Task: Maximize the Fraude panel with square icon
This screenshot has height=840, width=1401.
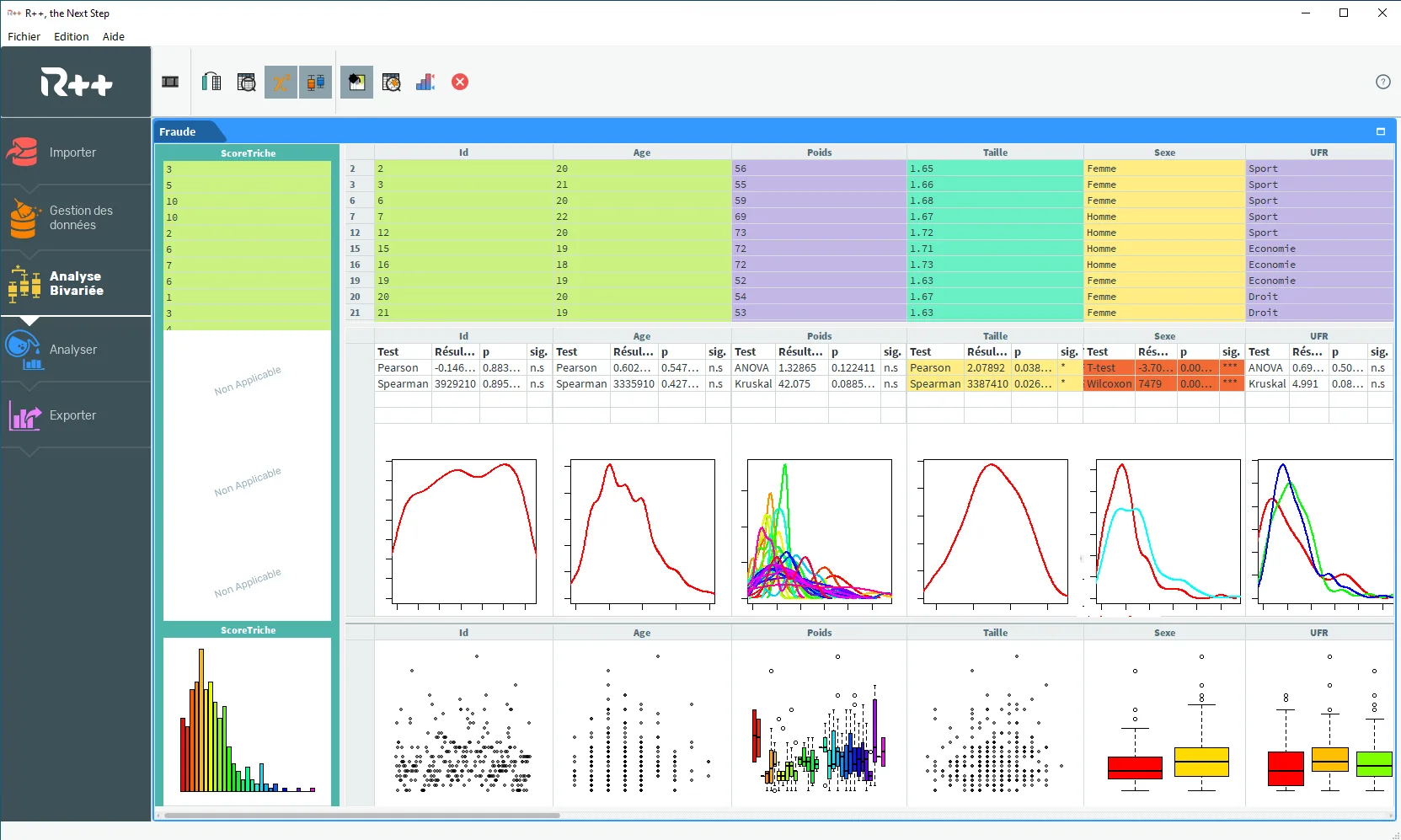Action: click(1381, 131)
